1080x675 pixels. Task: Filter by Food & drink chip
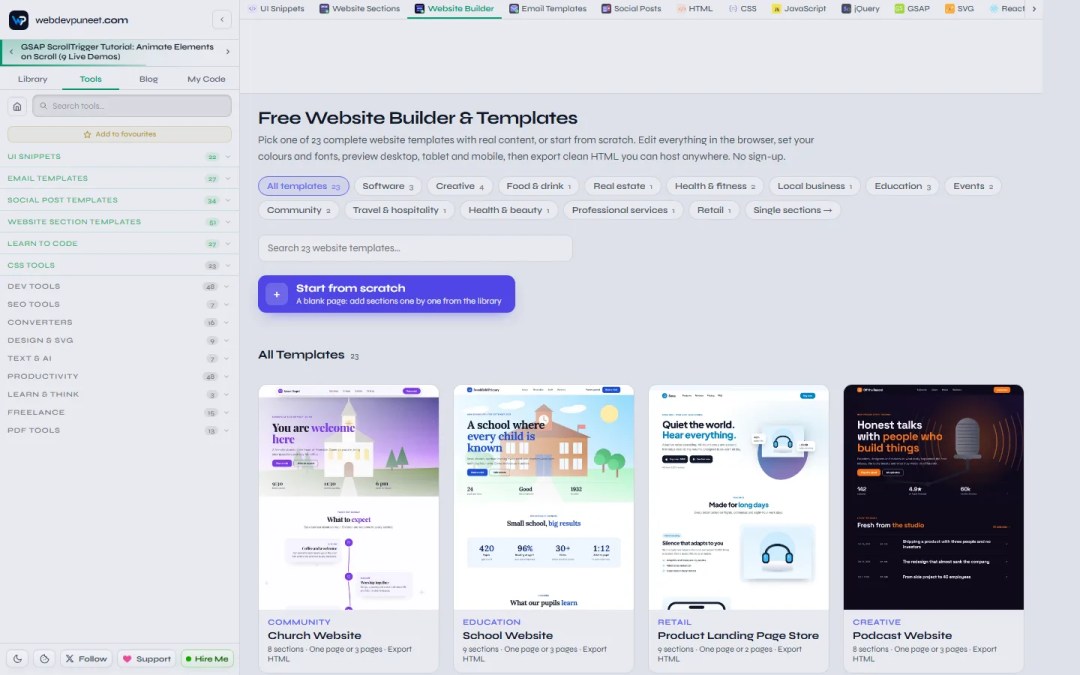click(x=539, y=186)
